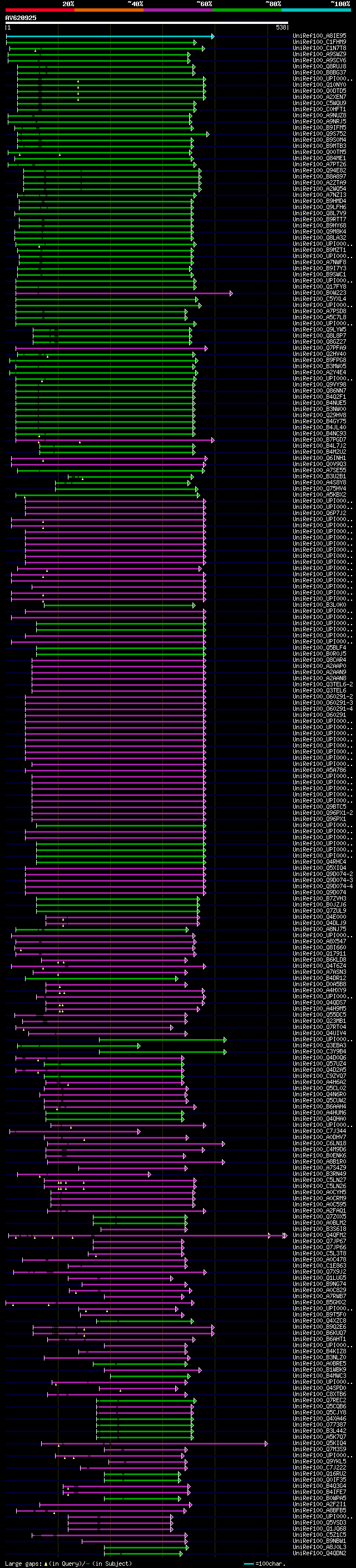Click the white query sequence bar
The image size is (356, 1568).
point(147,23)
